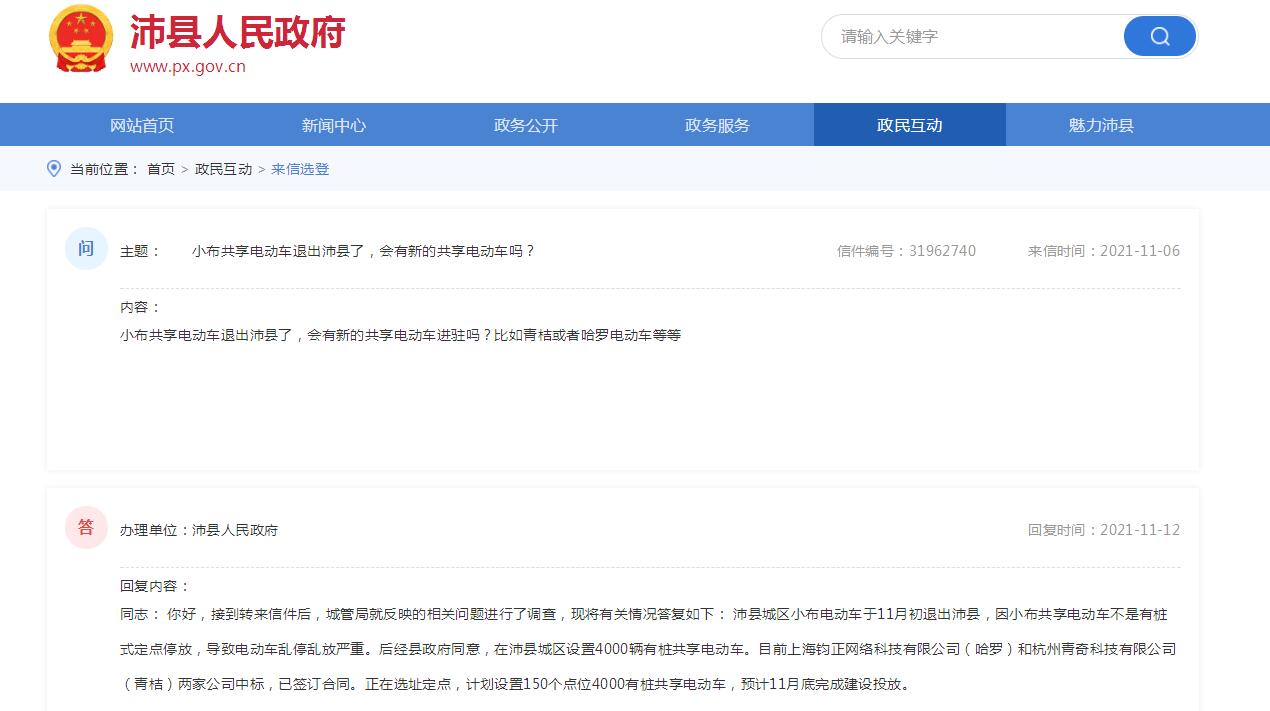
Task: Open the 网站首页 navigation tab
Action: click(142, 125)
